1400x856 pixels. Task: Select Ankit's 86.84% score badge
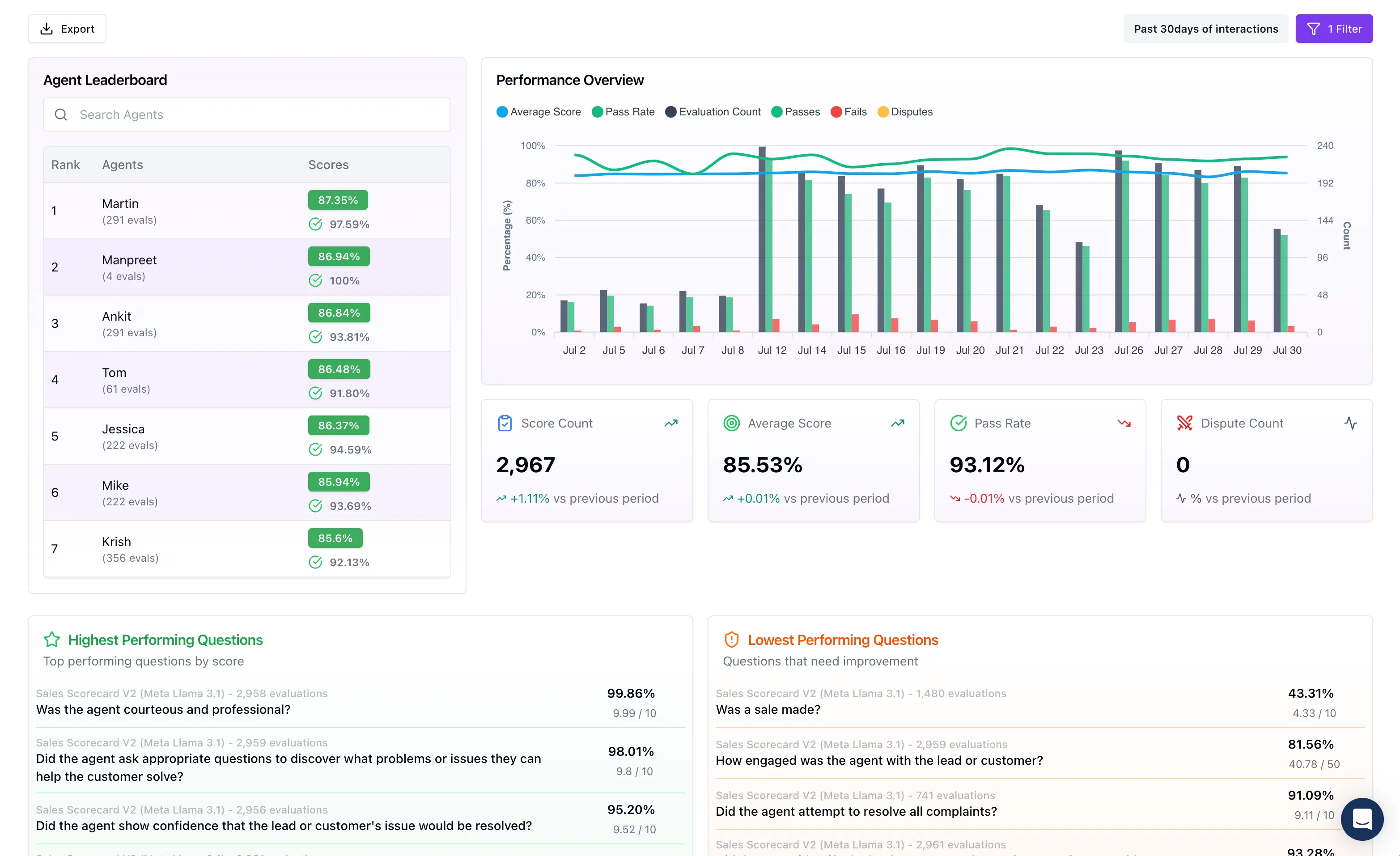coord(339,313)
